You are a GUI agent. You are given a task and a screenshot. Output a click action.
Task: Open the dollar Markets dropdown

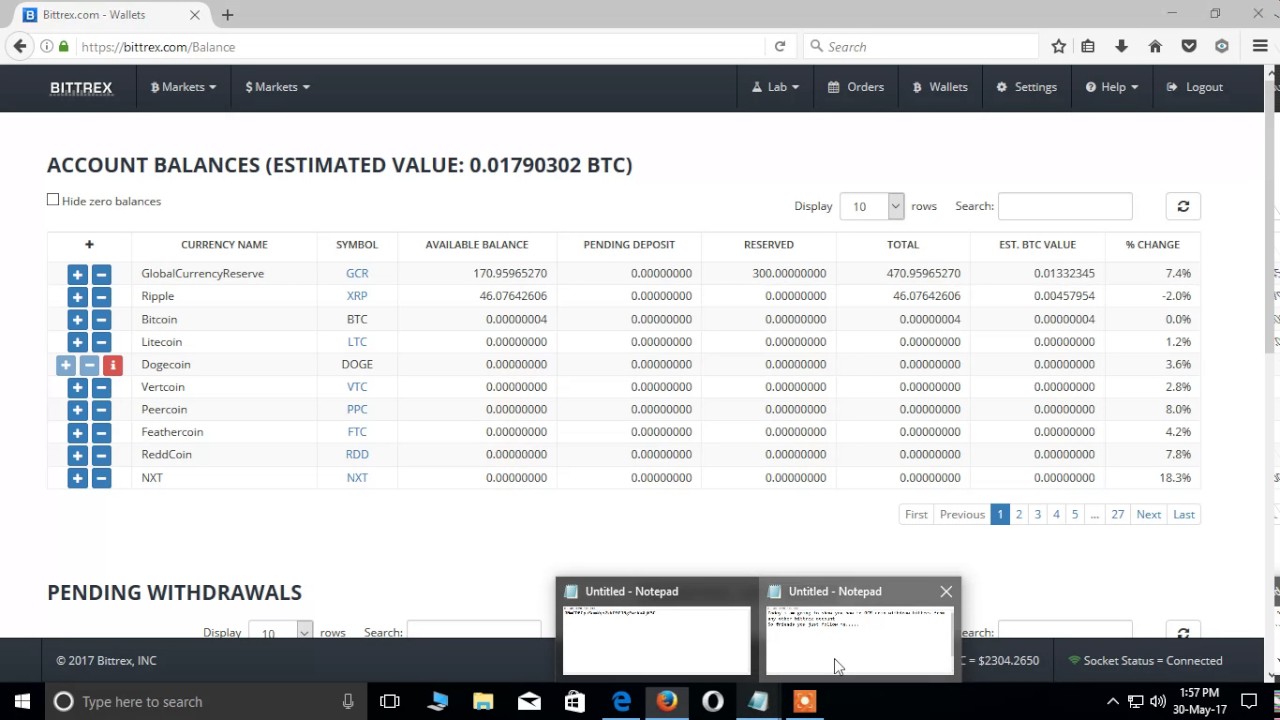coord(277,87)
